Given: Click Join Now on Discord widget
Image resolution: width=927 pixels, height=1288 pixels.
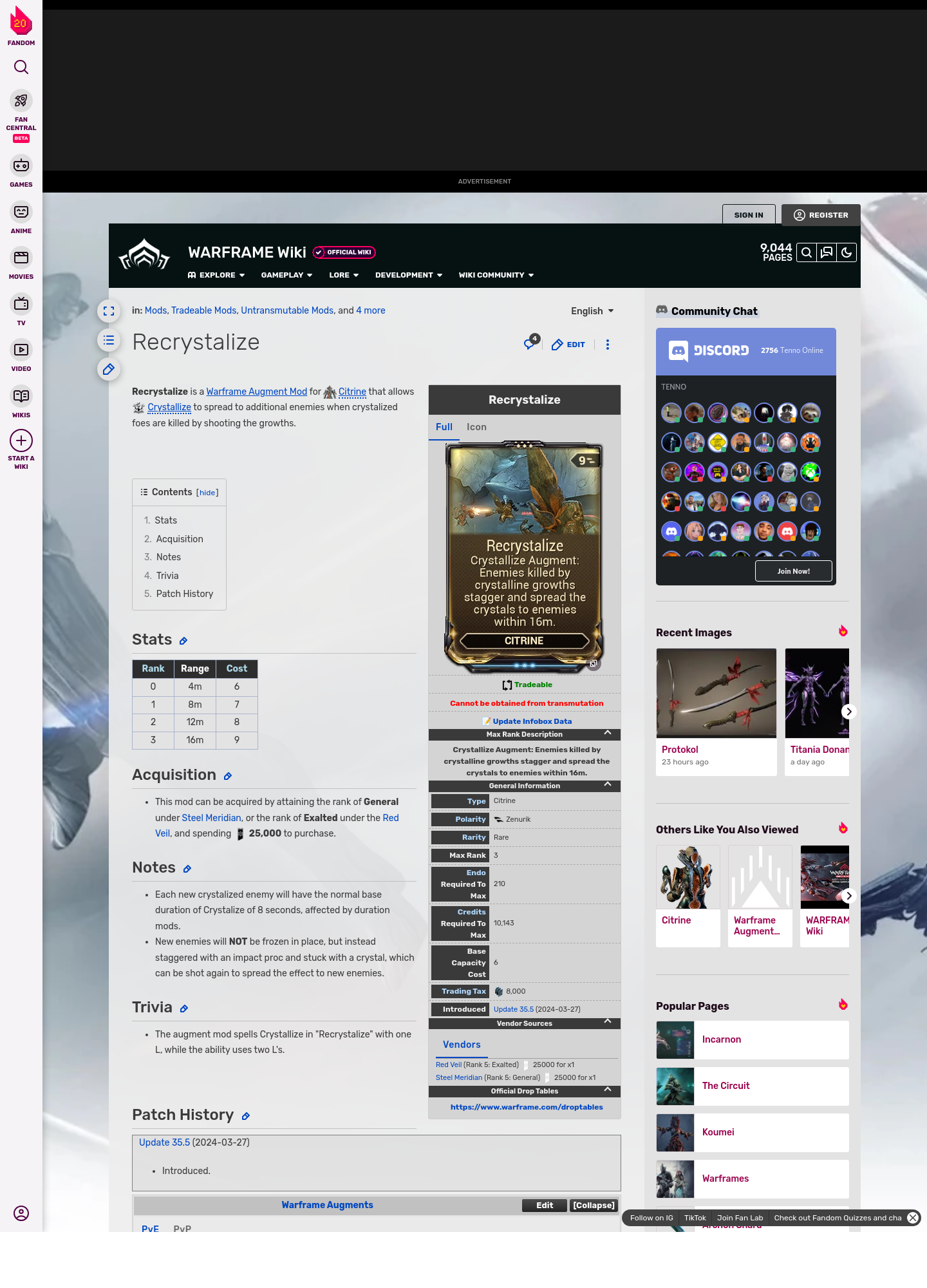Looking at the screenshot, I should click(793, 571).
